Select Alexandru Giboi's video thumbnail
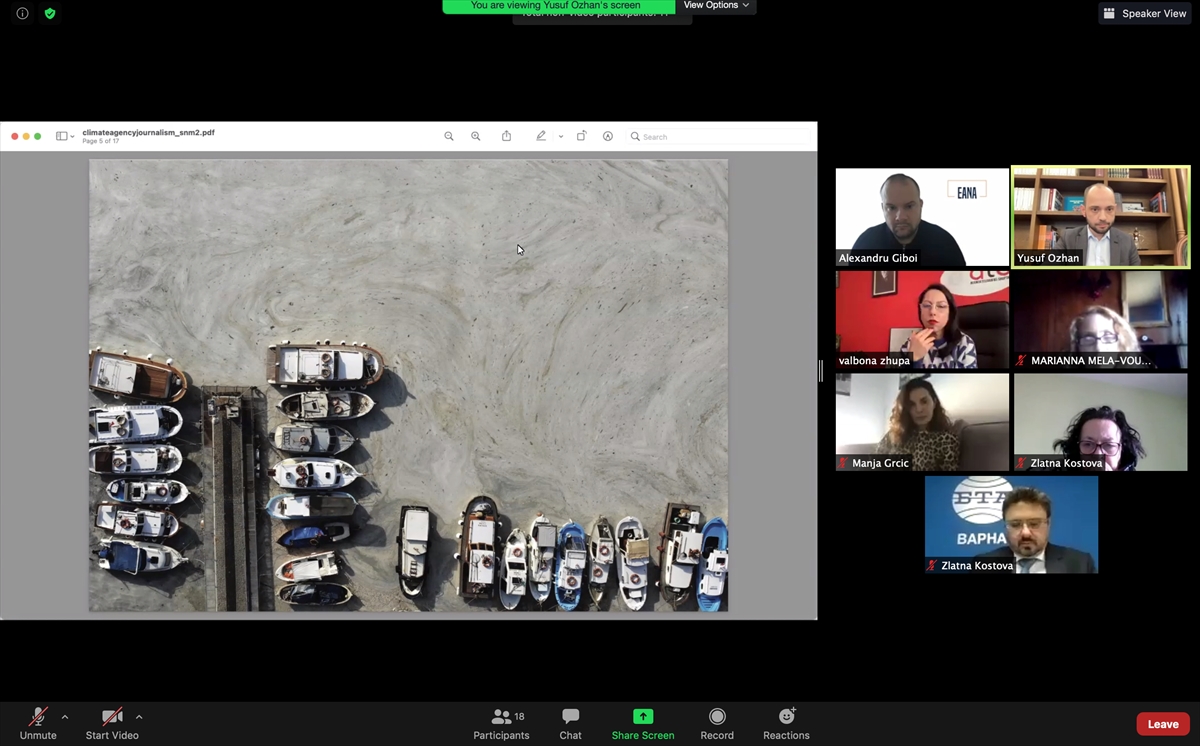Image resolution: width=1200 pixels, height=746 pixels. 922,217
